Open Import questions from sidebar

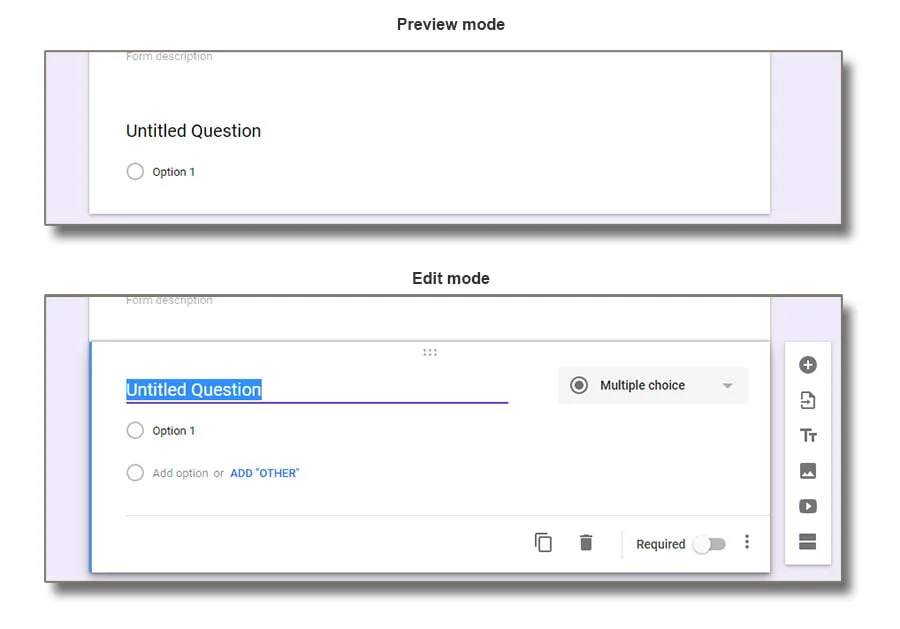808,401
